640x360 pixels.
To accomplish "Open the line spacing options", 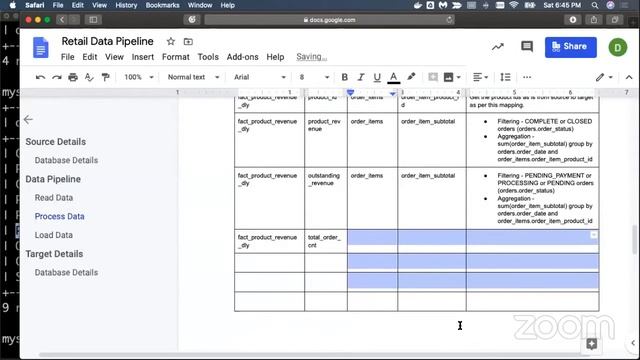I will point(505,77).
